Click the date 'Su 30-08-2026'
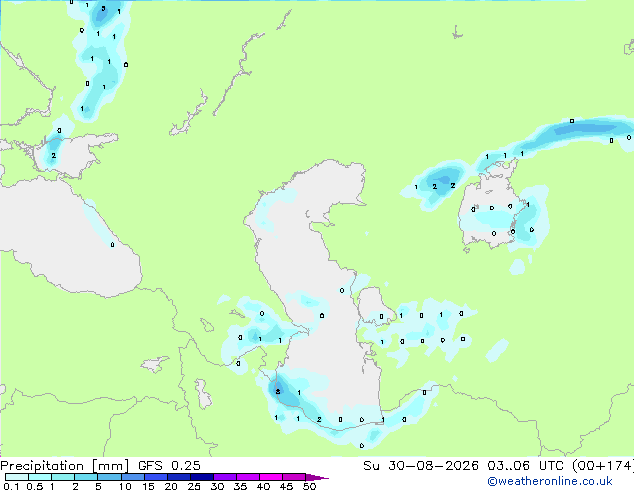The image size is (634, 490). click(421, 466)
